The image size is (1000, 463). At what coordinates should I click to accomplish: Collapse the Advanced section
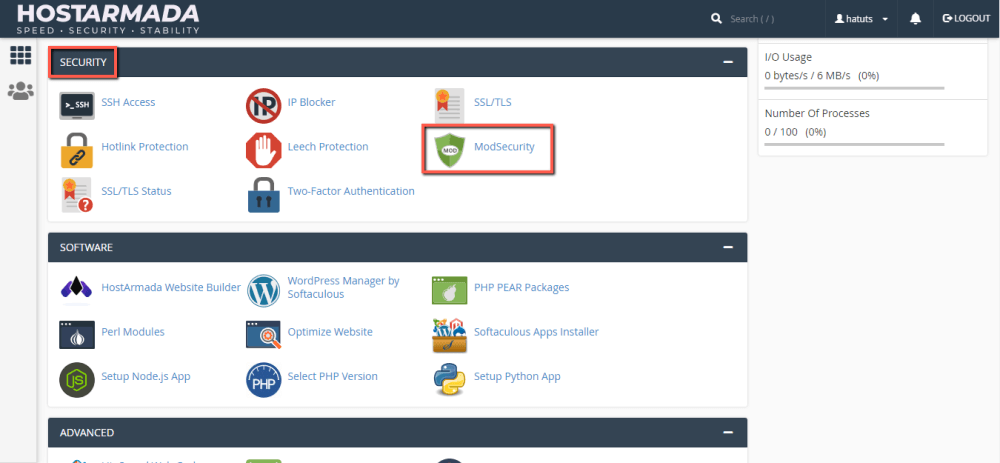pyautogui.click(x=728, y=432)
